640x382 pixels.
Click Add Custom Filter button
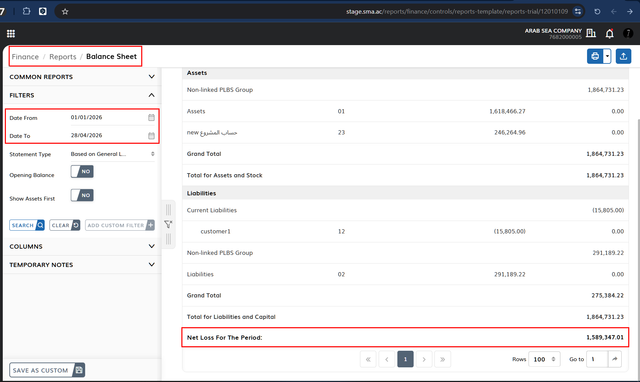point(120,225)
